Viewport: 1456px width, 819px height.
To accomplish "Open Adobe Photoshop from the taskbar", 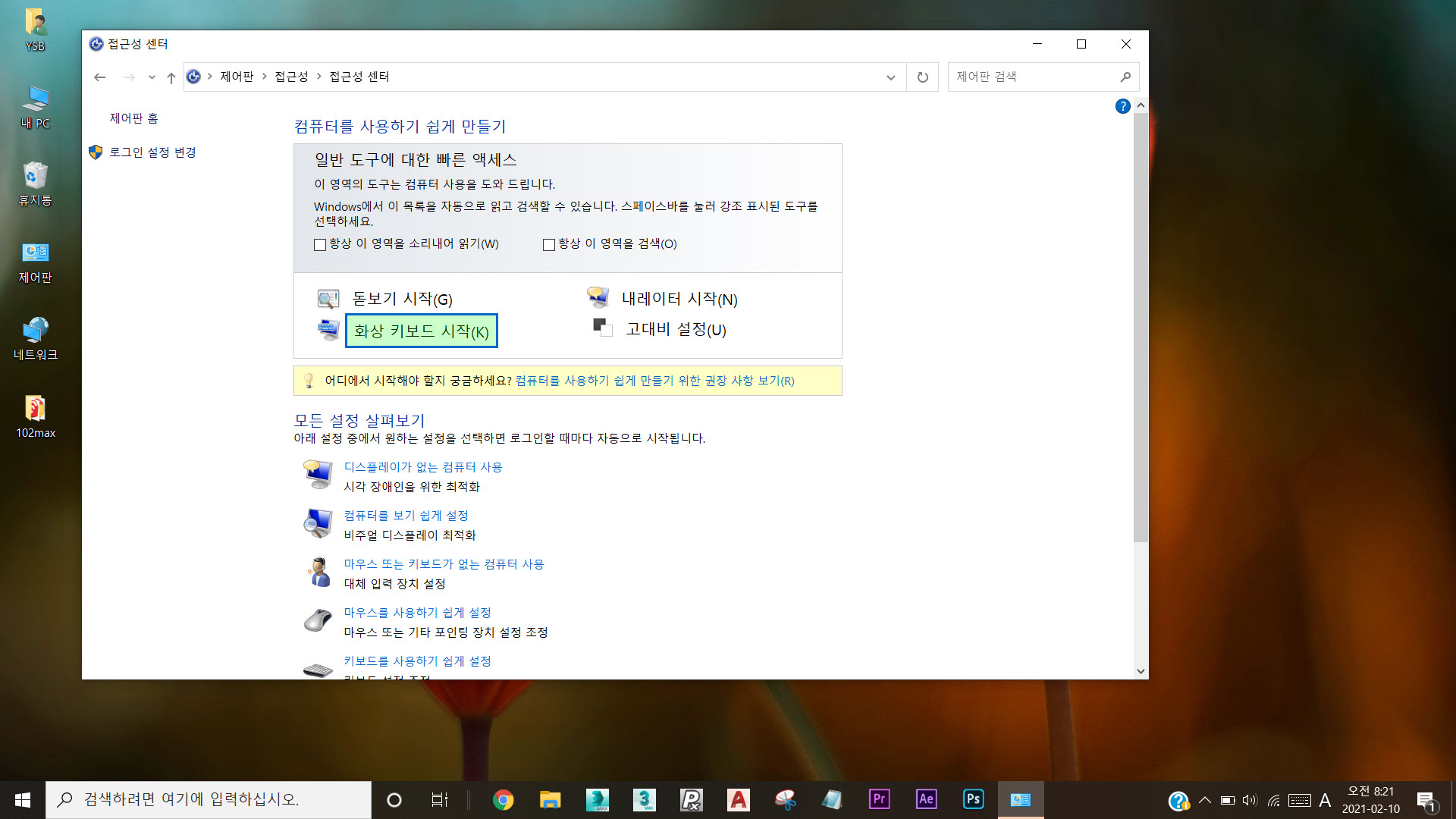I will (x=973, y=799).
